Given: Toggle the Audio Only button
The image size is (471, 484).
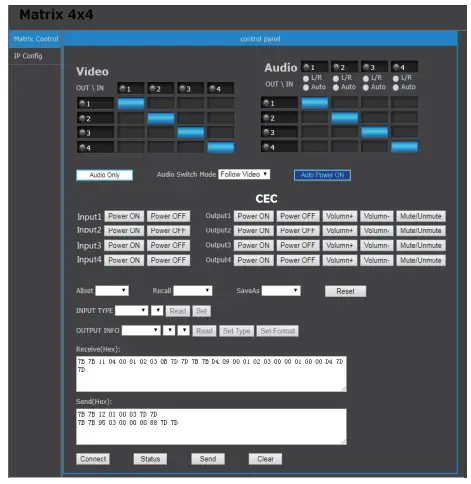Looking at the screenshot, I should [104, 175].
